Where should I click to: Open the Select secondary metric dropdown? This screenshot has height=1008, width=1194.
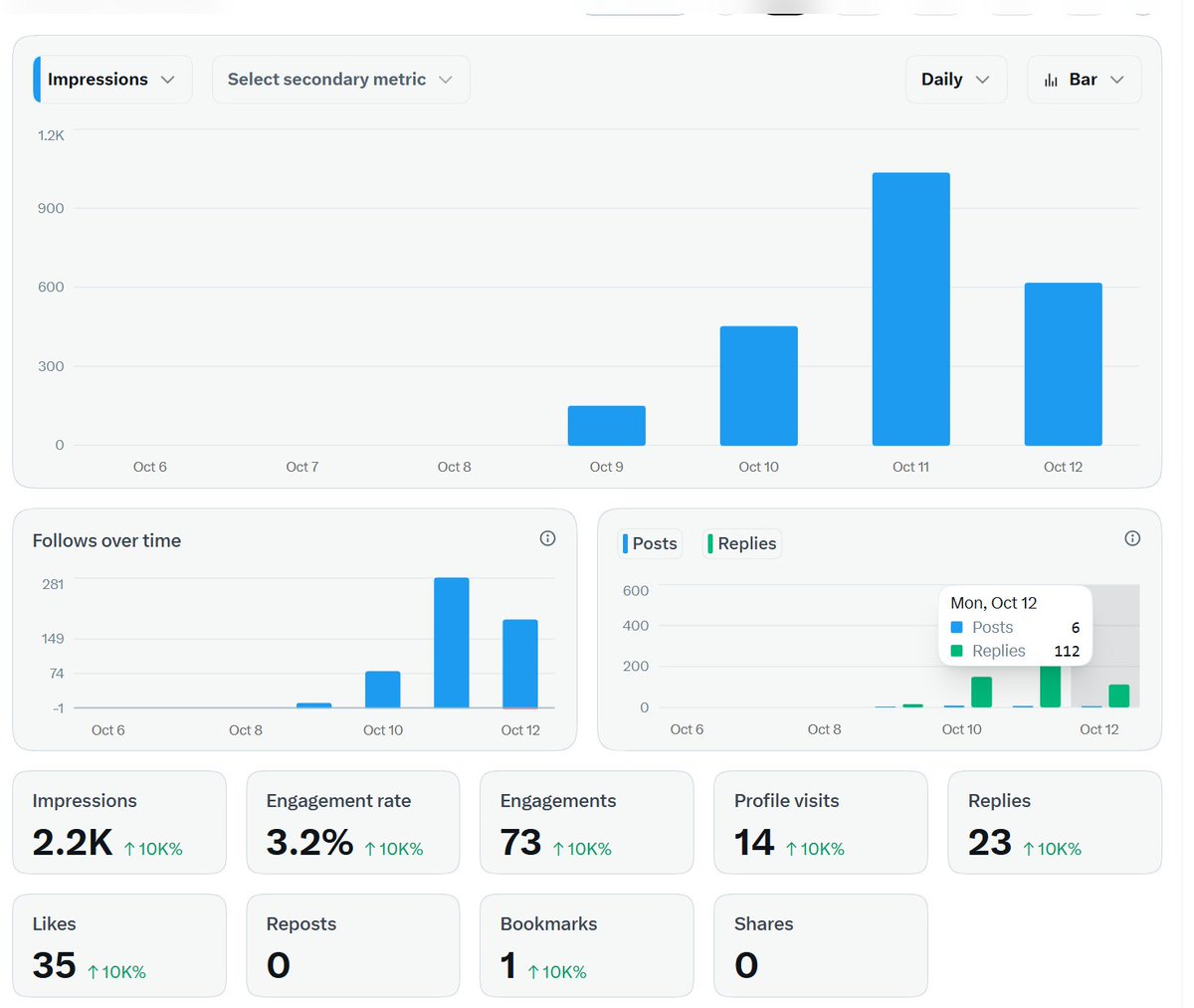340,80
